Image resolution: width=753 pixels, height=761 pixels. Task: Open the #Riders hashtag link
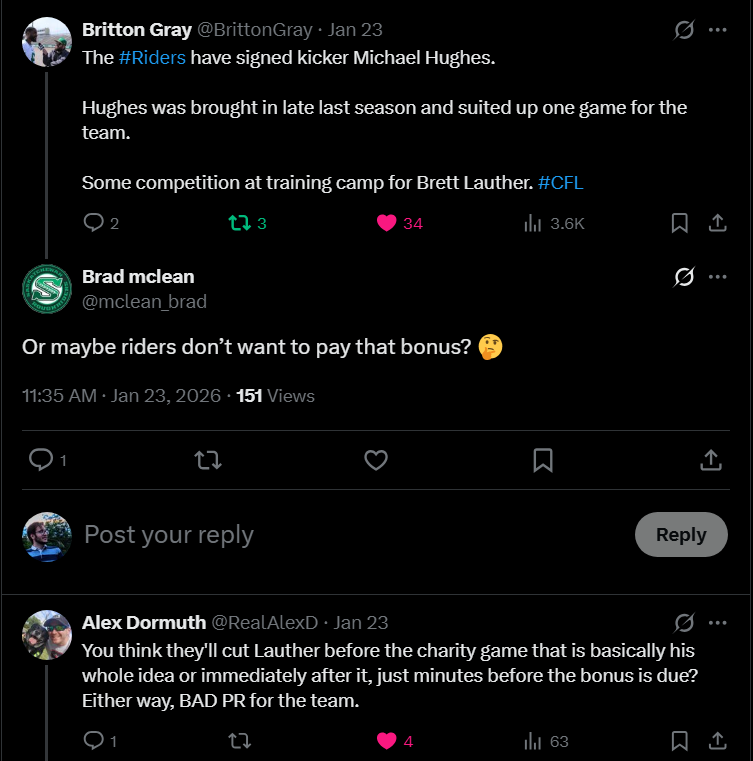152,57
